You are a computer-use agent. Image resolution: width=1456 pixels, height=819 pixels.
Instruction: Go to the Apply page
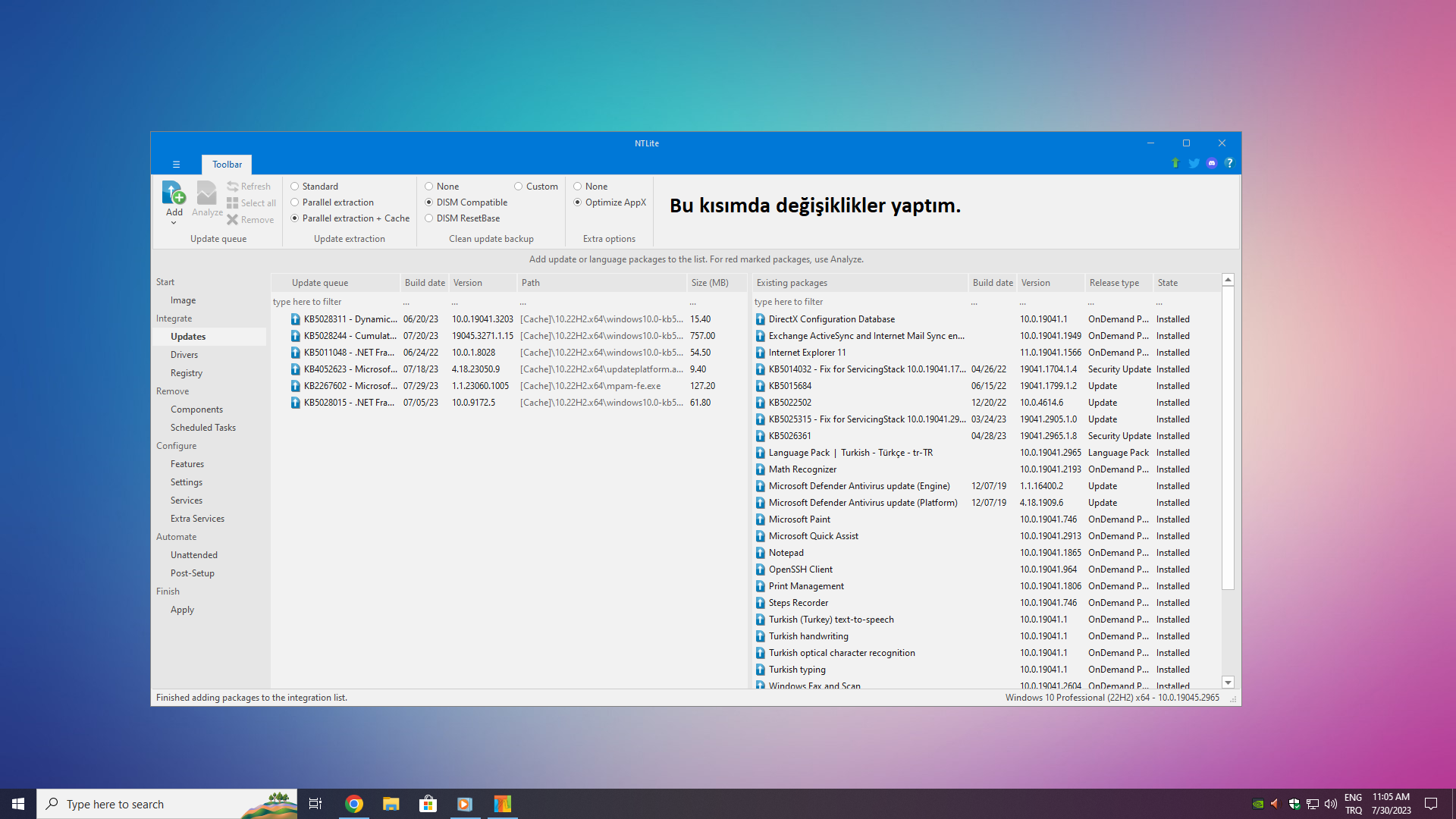[182, 610]
